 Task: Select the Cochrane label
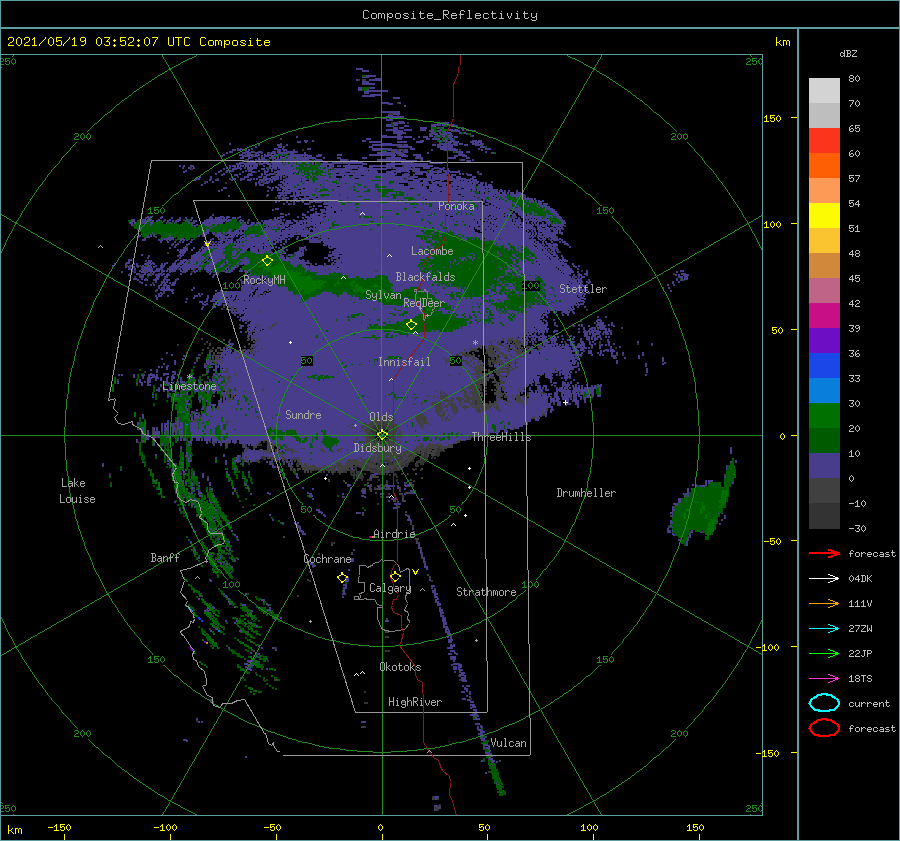[x=327, y=559]
